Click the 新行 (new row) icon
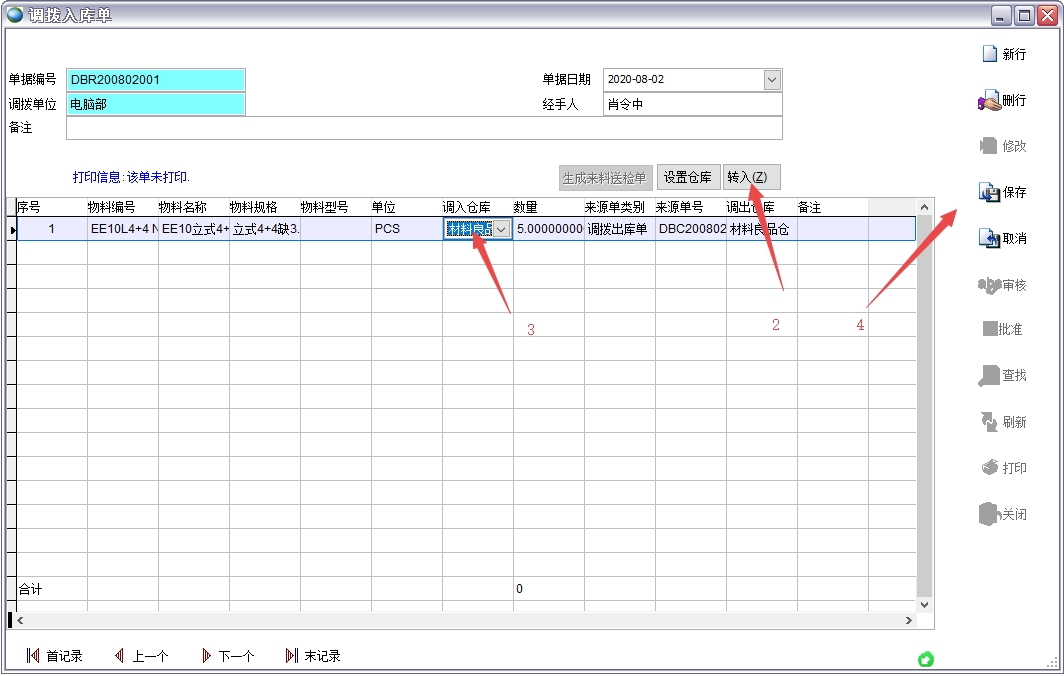This screenshot has width=1064, height=676. point(989,54)
